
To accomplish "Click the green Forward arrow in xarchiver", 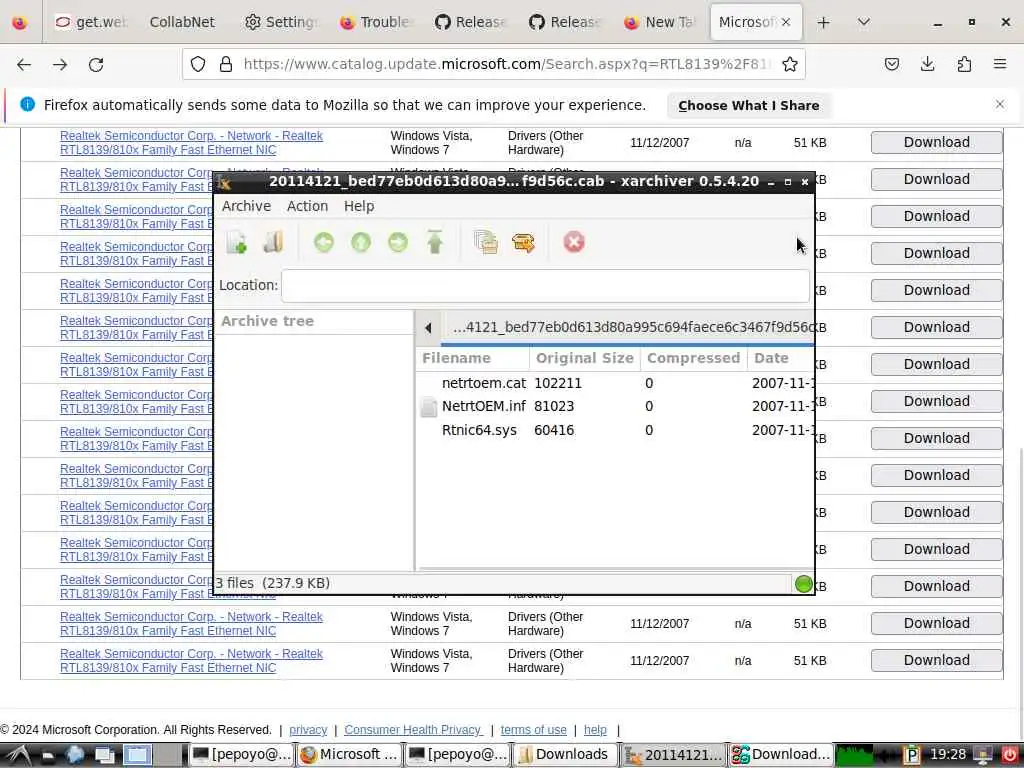I will point(398,242).
